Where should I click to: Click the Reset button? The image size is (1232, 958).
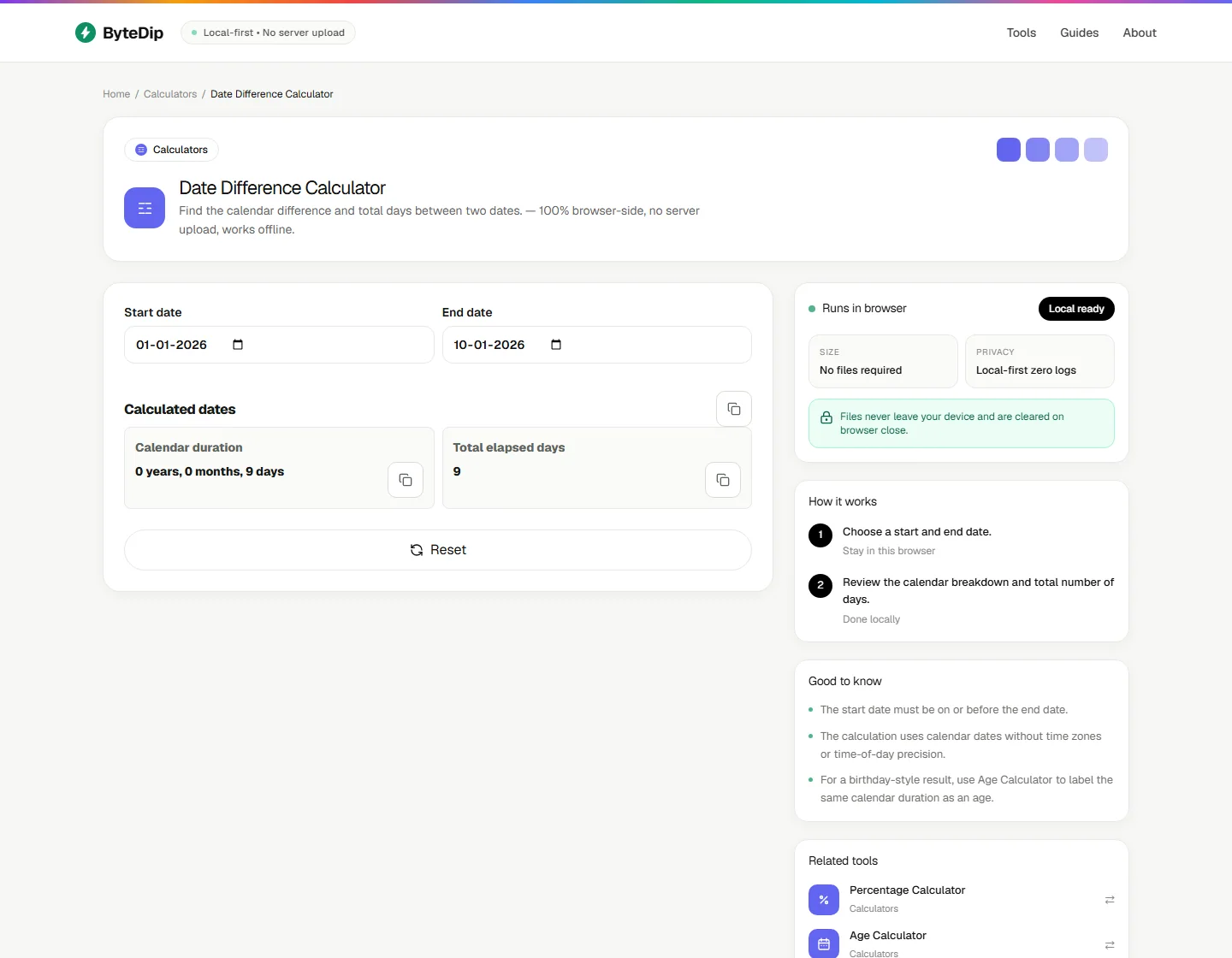click(x=438, y=550)
